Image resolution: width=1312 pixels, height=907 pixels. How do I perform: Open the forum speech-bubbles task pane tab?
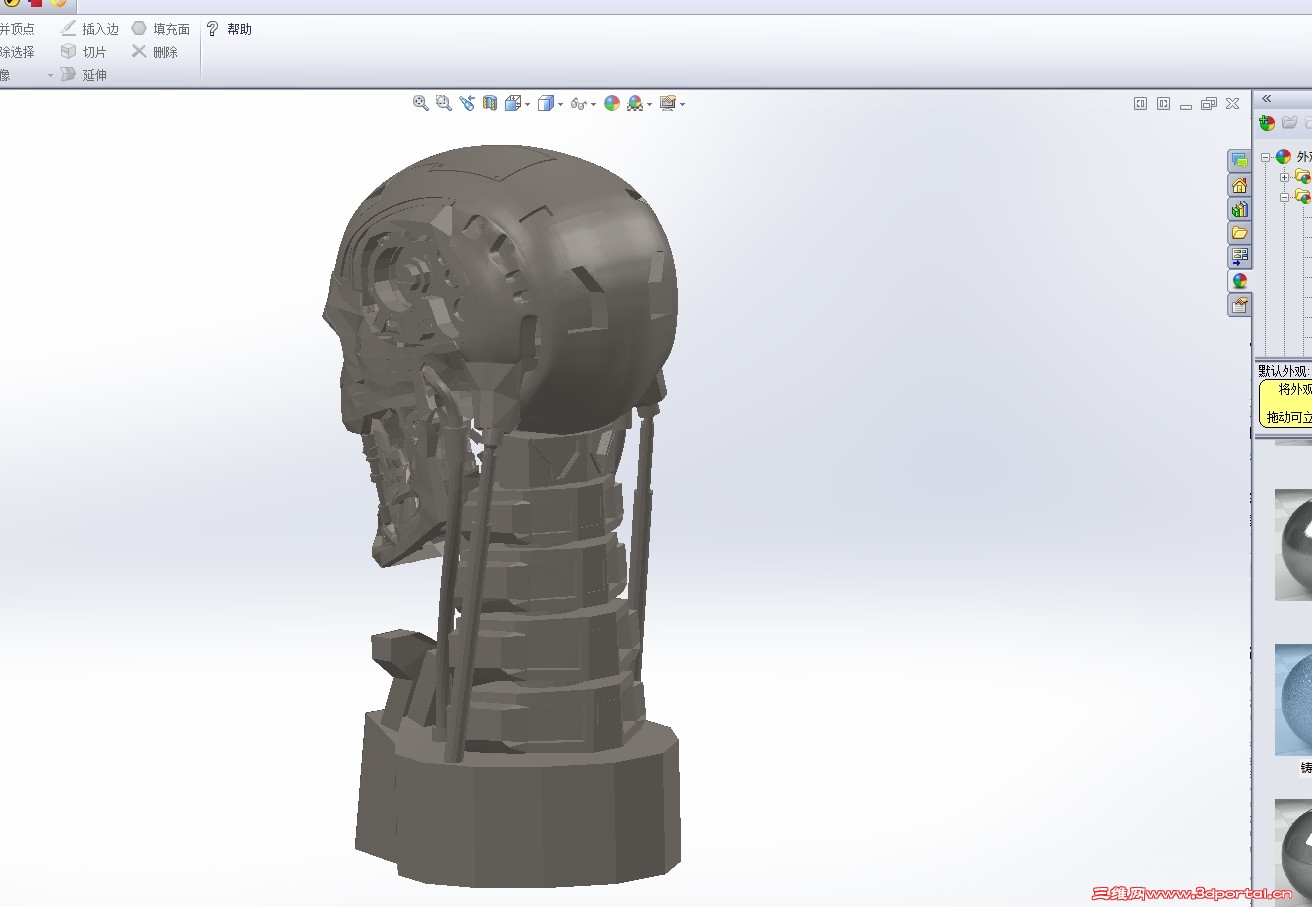tap(1240, 161)
